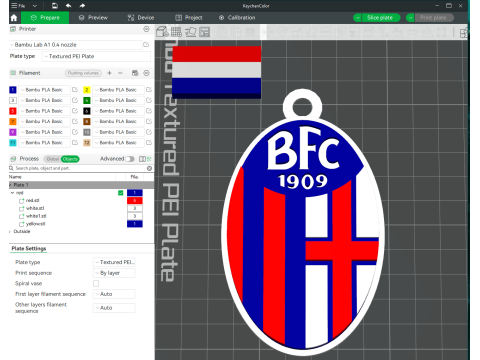Switch the Process view to Global
Image resolution: width=480 pixels, height=360 pixels.
(x=53, y=159)
